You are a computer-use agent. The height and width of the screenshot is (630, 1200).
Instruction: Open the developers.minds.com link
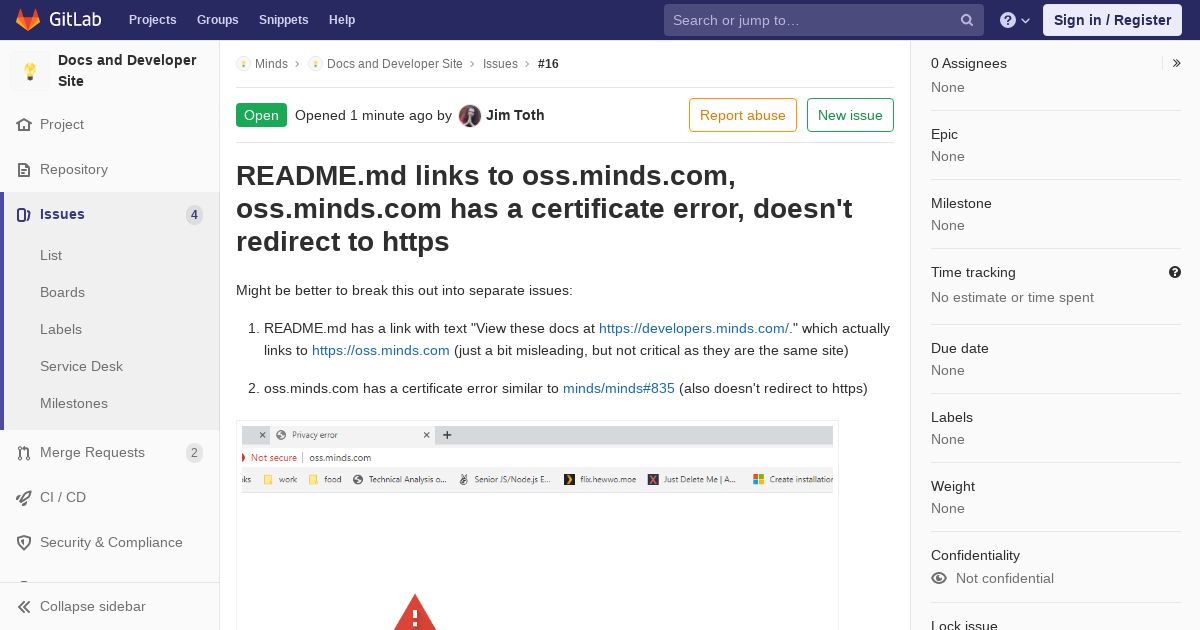[694, 328]
